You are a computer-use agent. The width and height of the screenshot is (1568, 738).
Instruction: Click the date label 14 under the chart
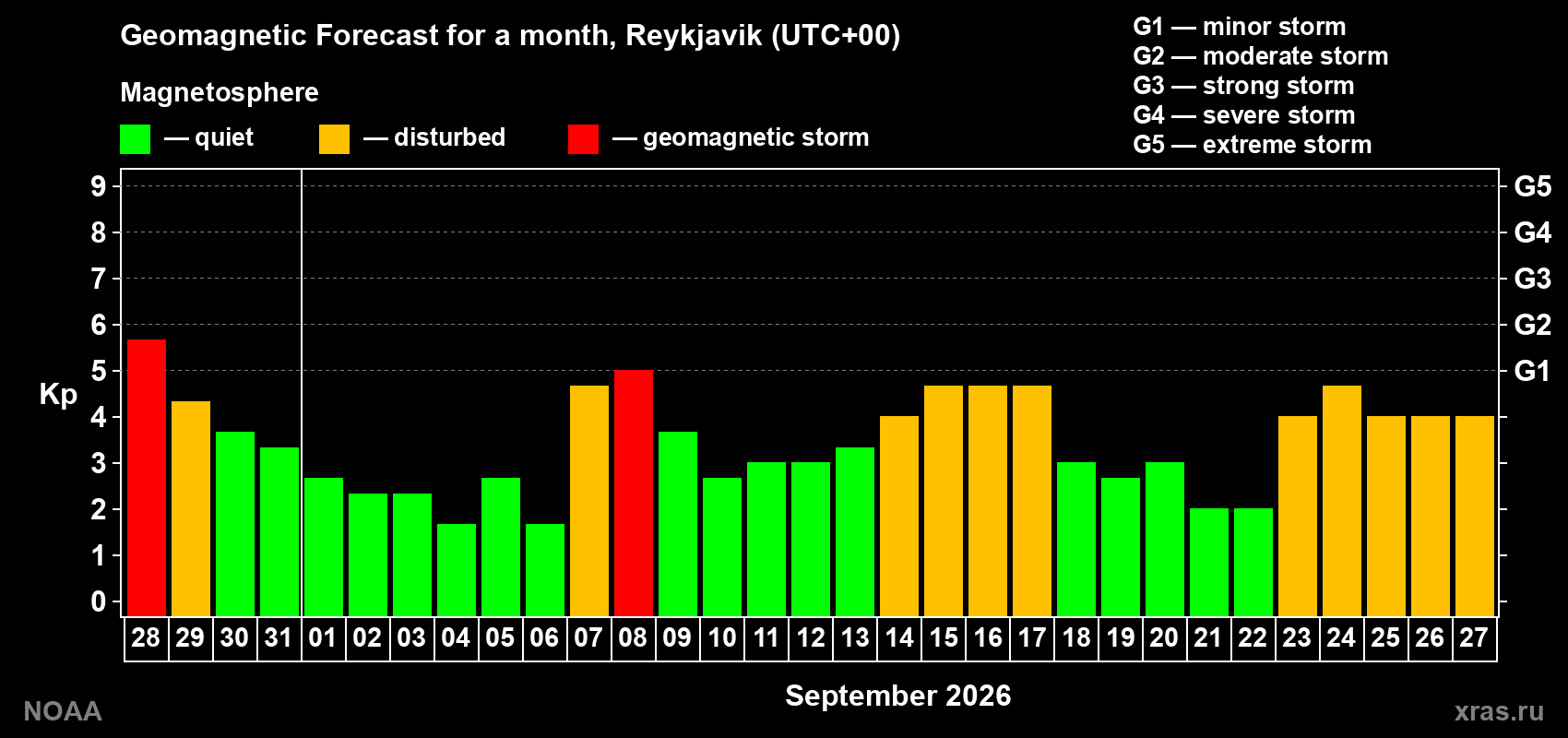point(899,637)
